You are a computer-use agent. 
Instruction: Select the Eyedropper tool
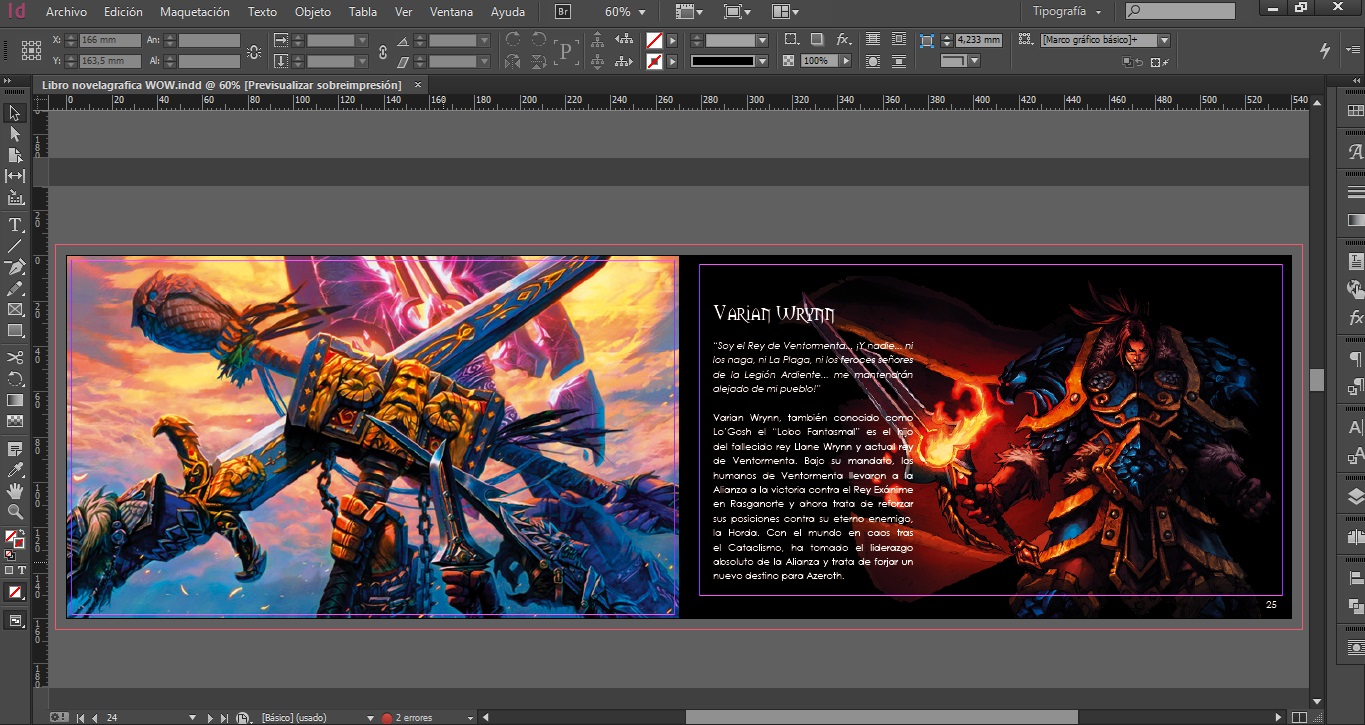(x=15, y=469)
